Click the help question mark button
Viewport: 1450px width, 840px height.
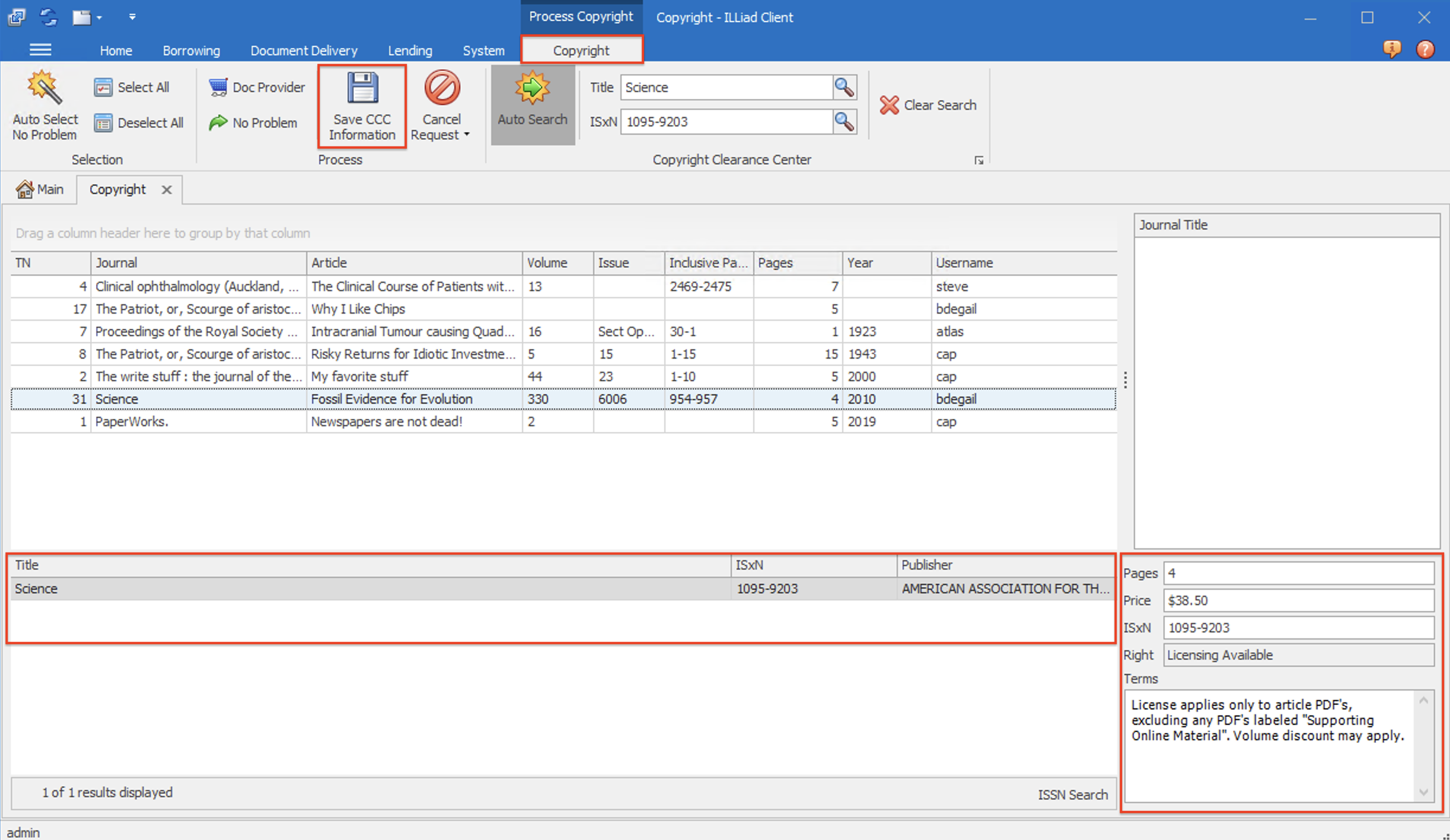(x=1426, y=49)
